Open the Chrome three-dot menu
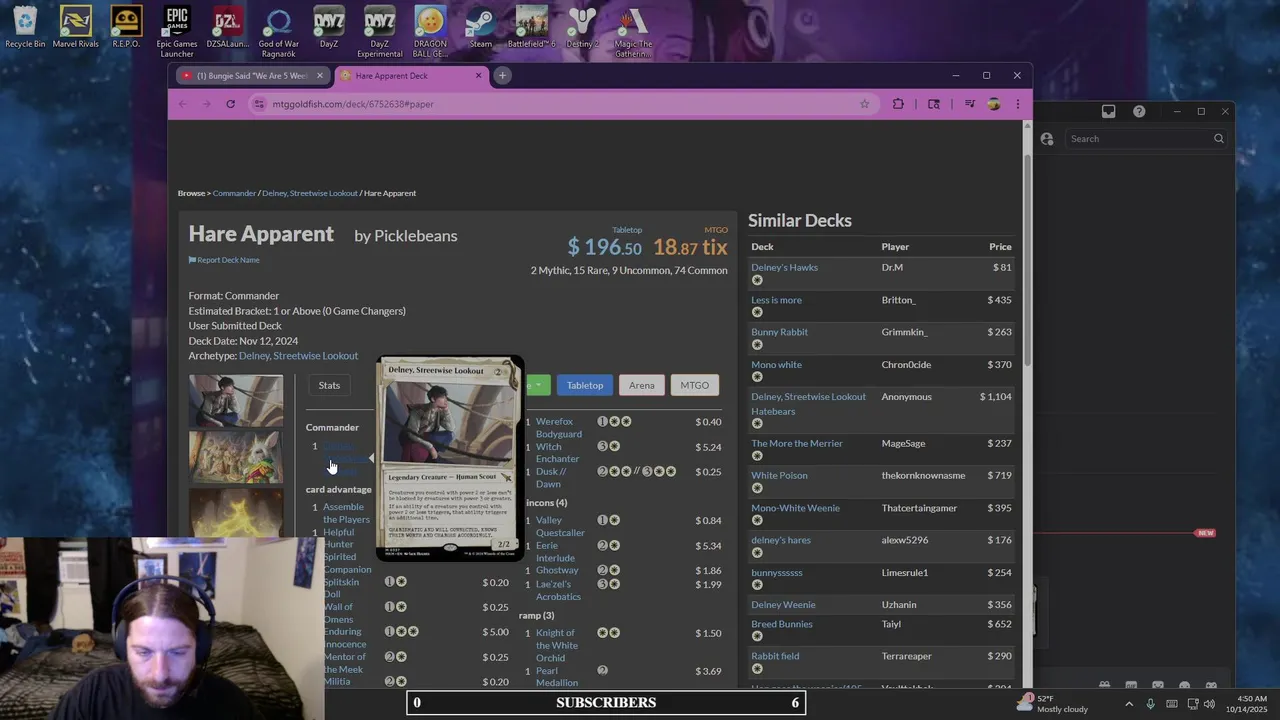This screenshot has width=1280, height=720. tap(1018, 104)
